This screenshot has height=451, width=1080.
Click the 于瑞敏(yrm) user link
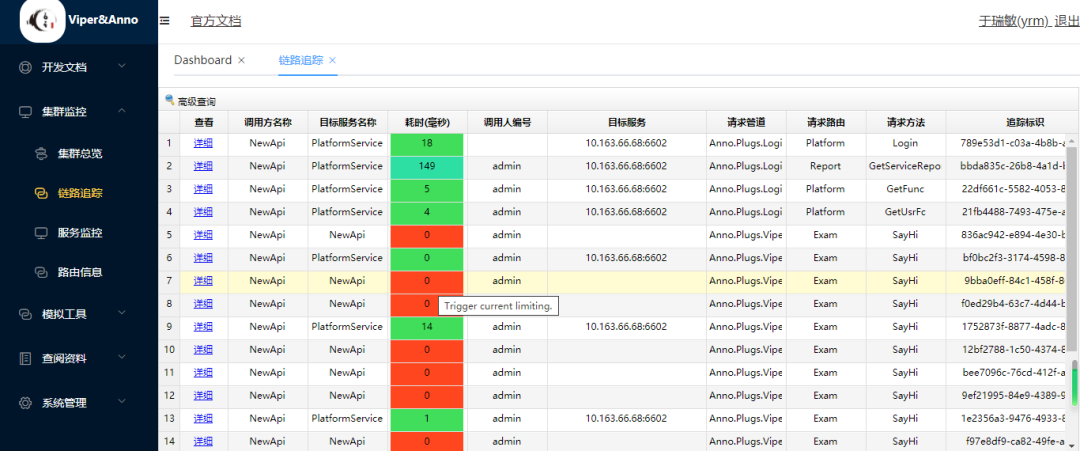pyautogui.click(x=1014, y=21)
